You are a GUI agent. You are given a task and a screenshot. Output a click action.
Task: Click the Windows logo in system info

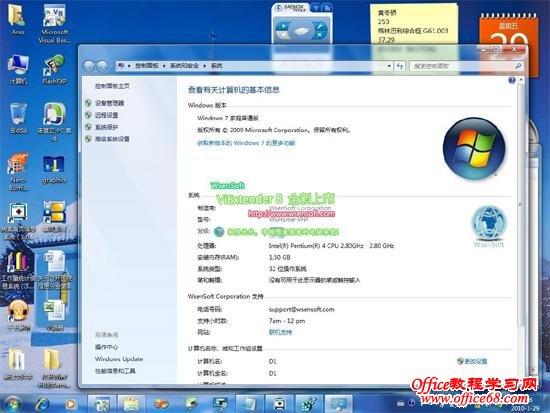(474, 149)
